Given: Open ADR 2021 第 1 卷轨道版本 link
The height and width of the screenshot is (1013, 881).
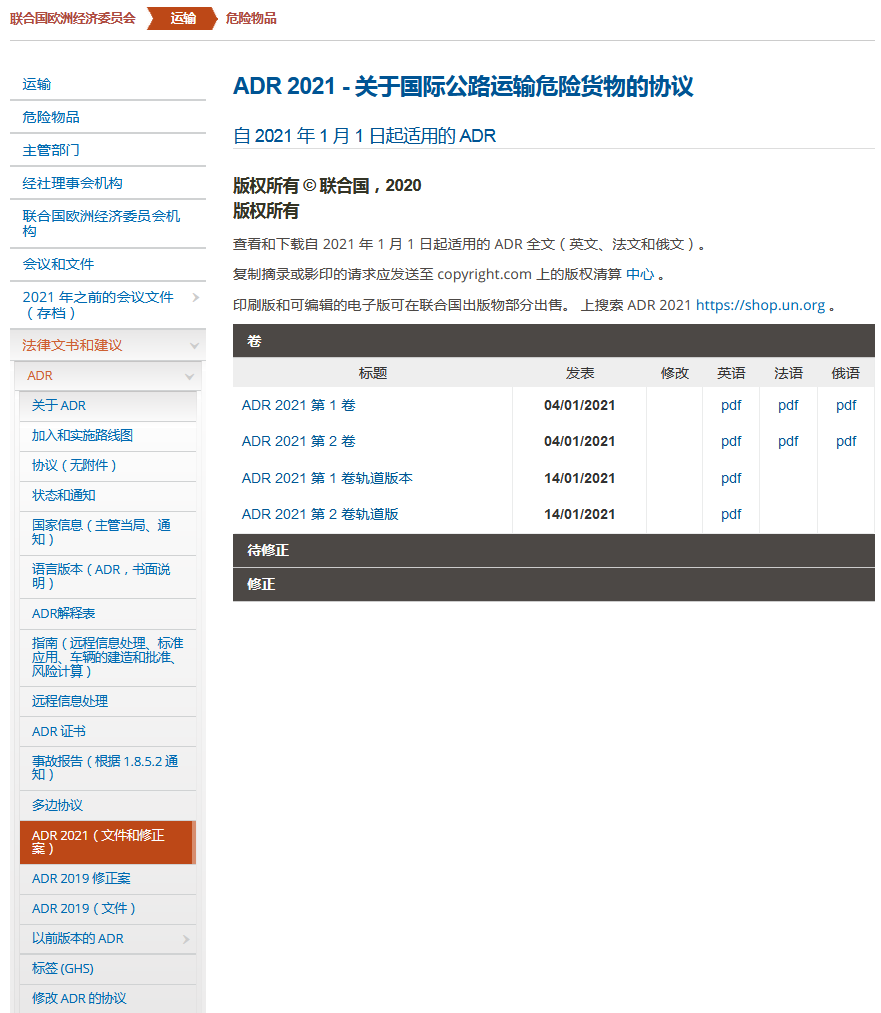Looking at the screenshot, I should (327, 478).
